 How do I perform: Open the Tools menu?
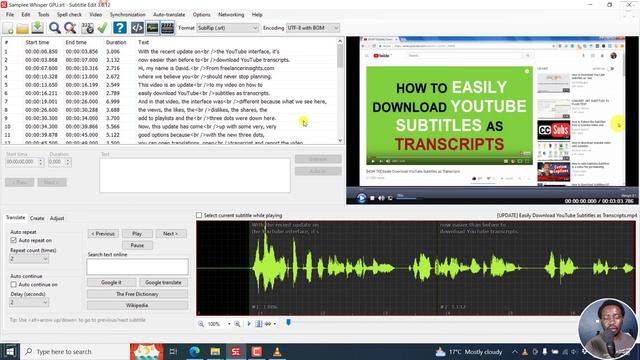tap(43, 14)
